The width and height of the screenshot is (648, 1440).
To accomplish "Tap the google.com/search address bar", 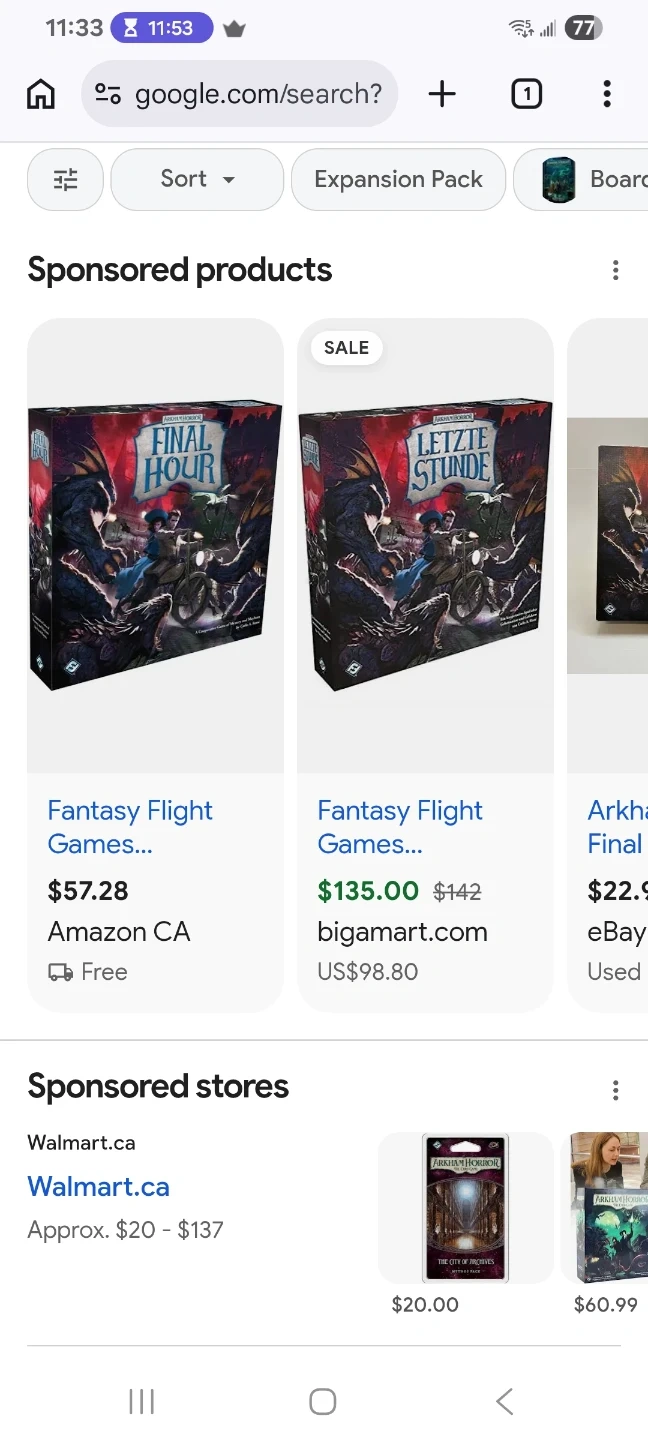I will point(258,94).
